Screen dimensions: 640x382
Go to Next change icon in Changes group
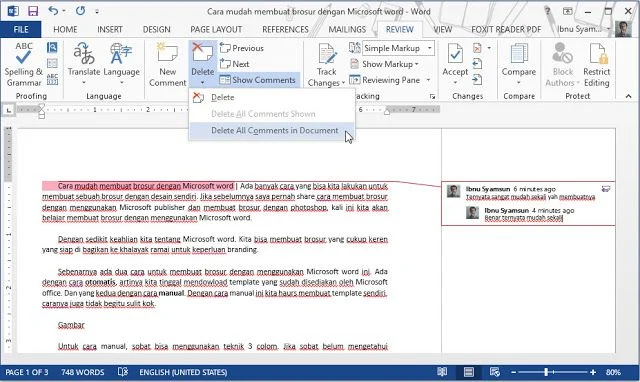coord(477,80)
